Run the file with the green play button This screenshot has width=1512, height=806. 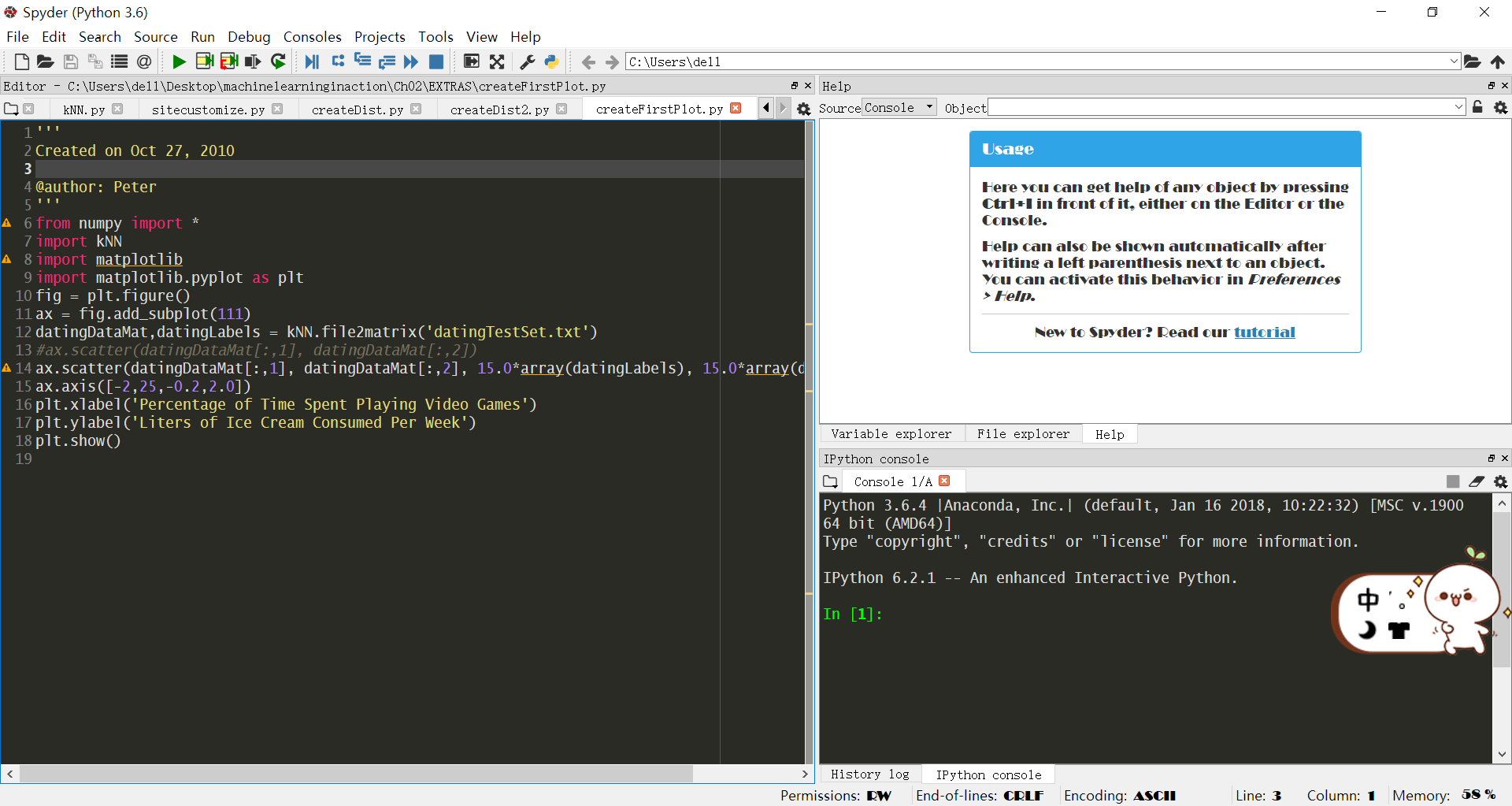pos(179,61)
